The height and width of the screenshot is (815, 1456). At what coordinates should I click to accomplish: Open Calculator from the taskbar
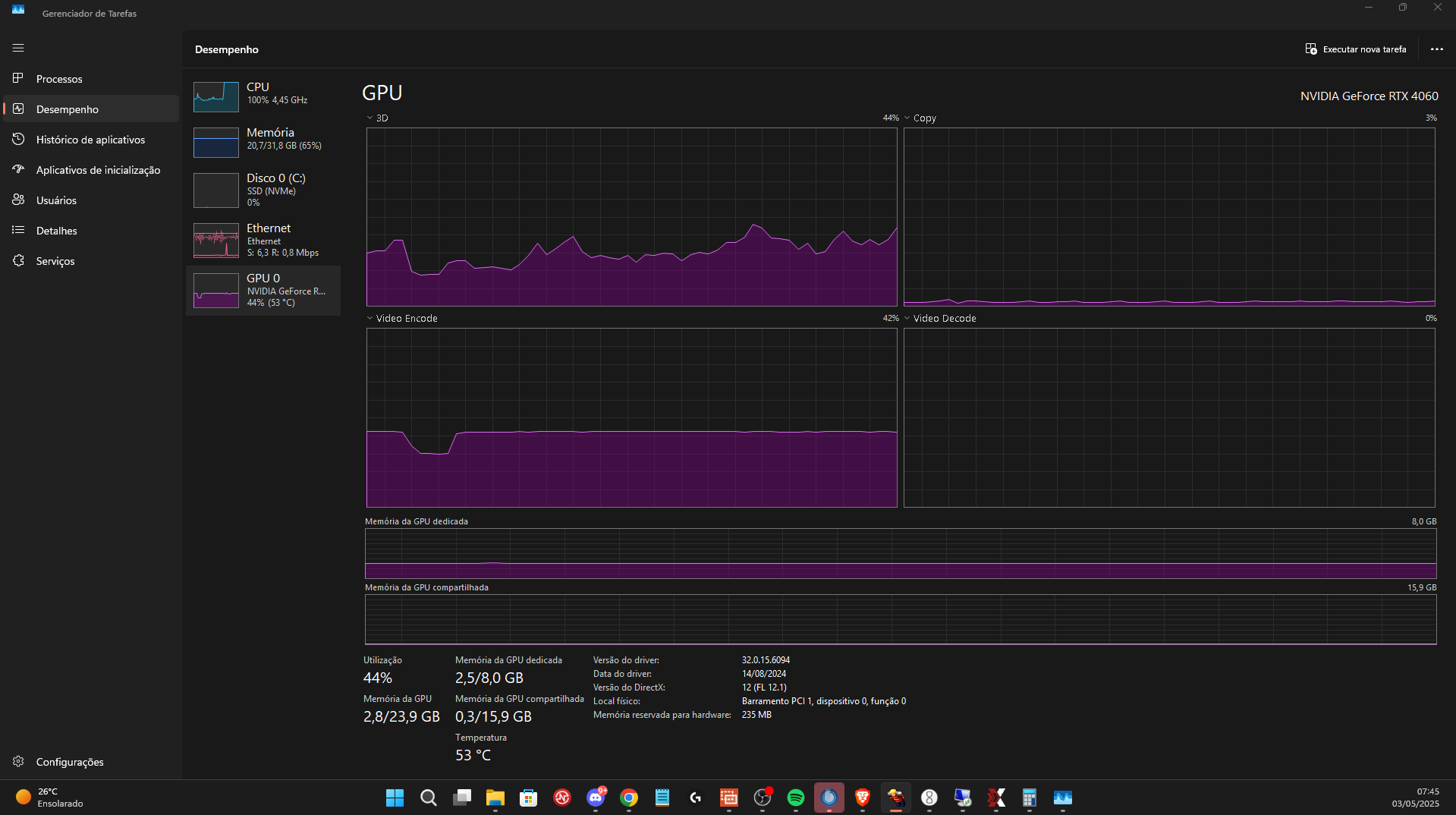1030,798
